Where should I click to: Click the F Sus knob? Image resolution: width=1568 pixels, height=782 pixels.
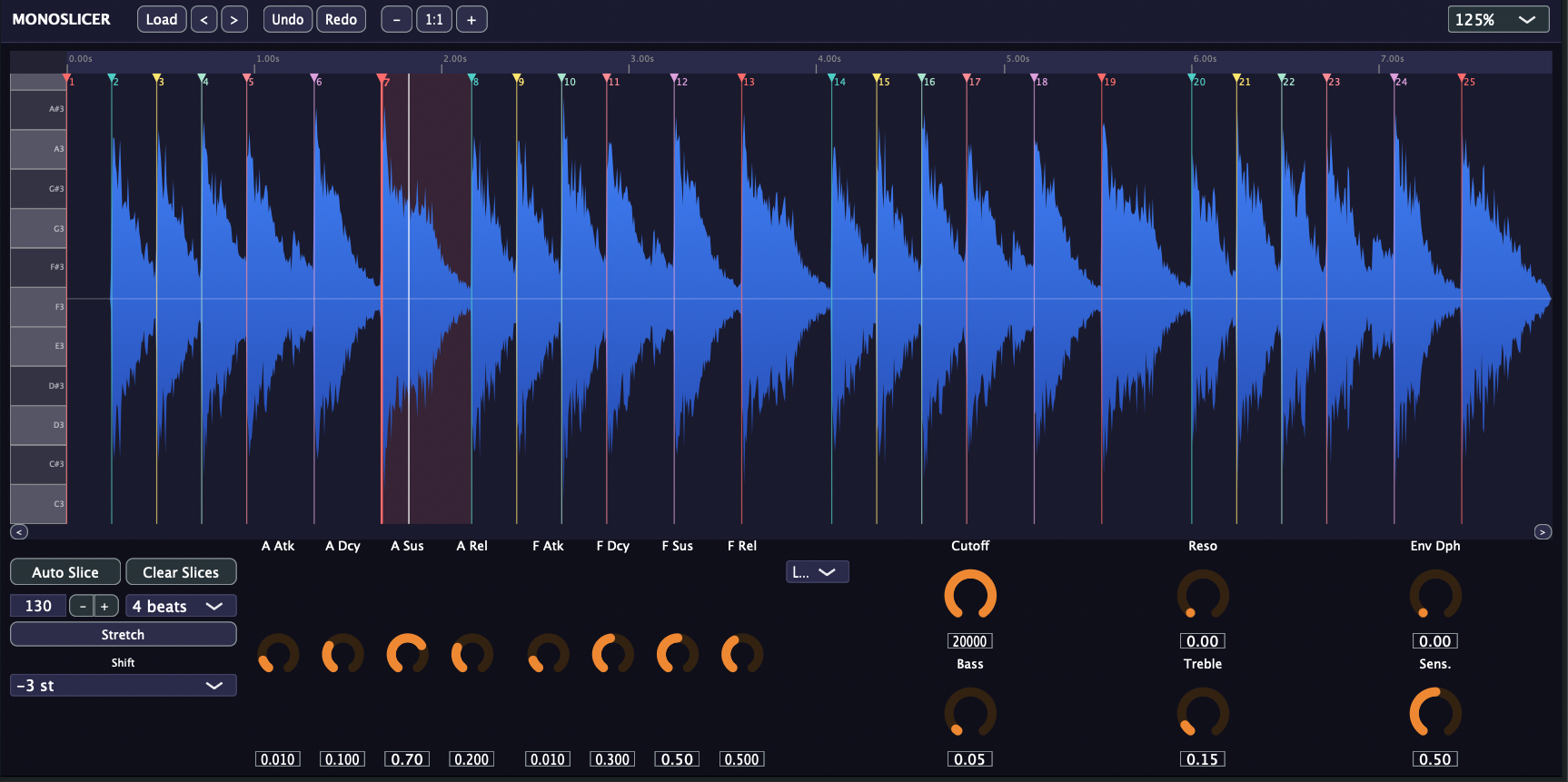(x=677, y=654)
